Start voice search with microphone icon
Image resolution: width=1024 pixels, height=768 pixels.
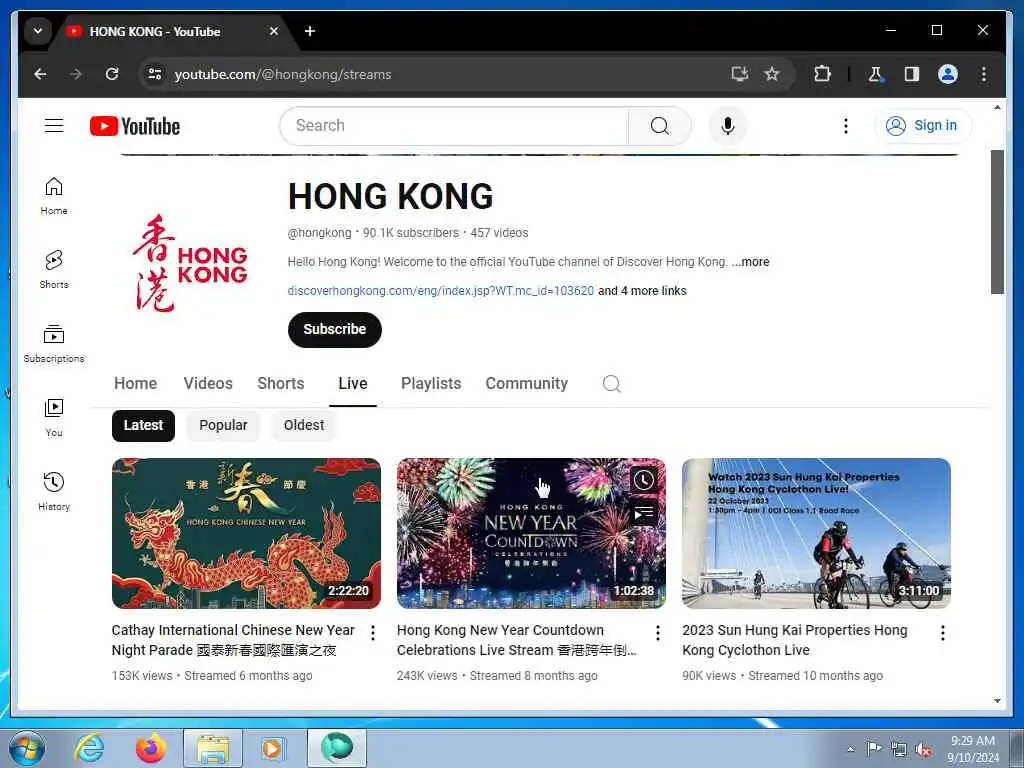pos(728,125)
